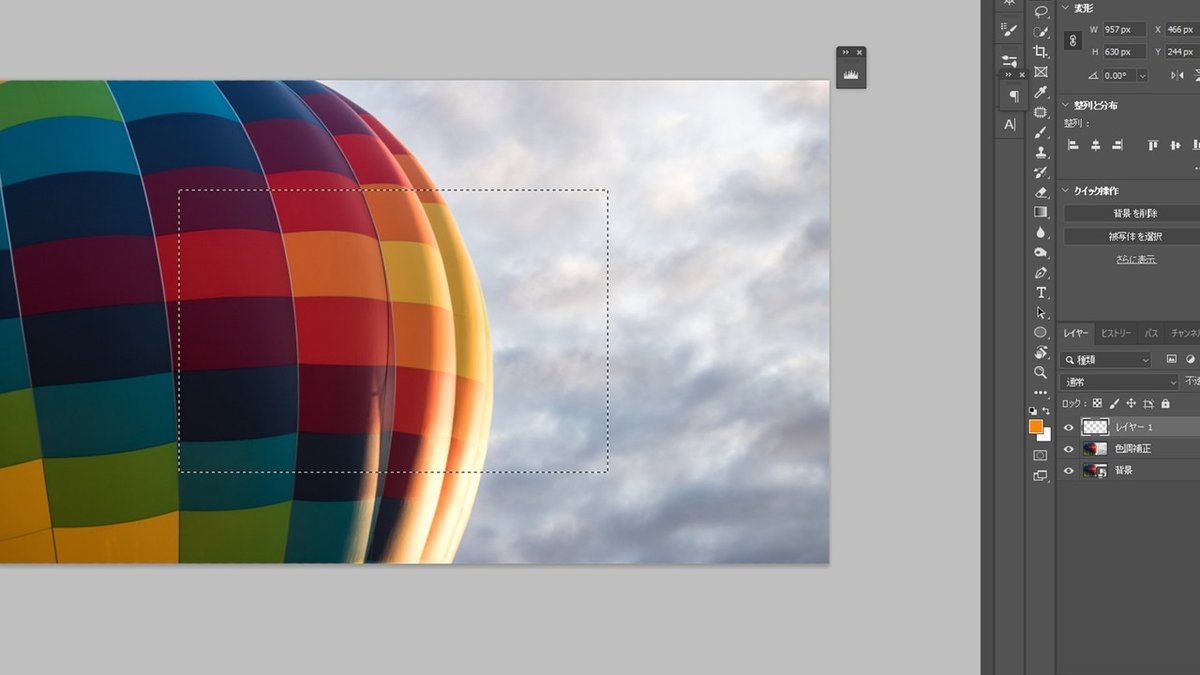Hide the レイヤー 1 layer
The height and width of the screenshot is (675, 1200).
(x=1069, y=427)
